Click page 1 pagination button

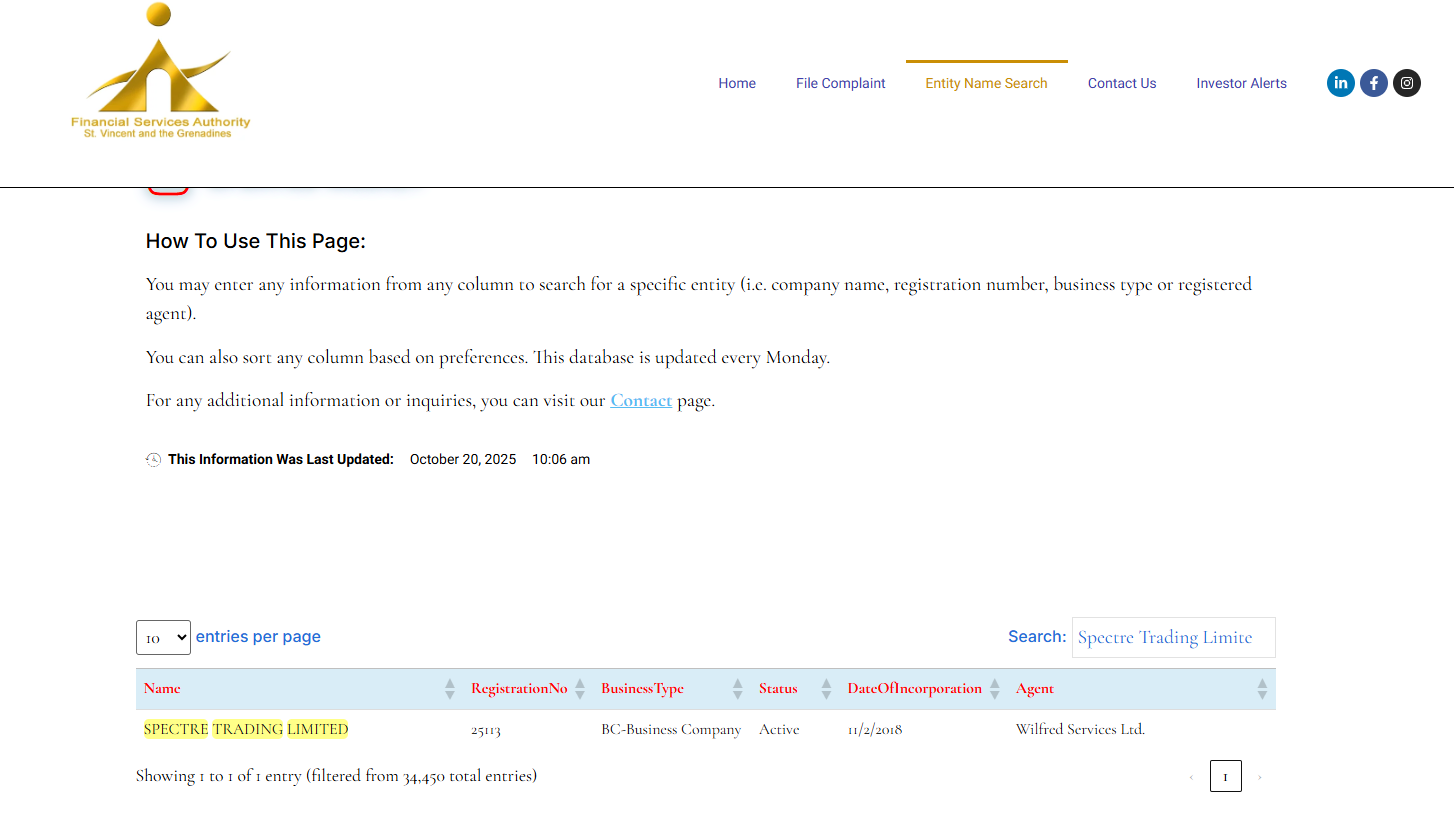point(1225,776)
